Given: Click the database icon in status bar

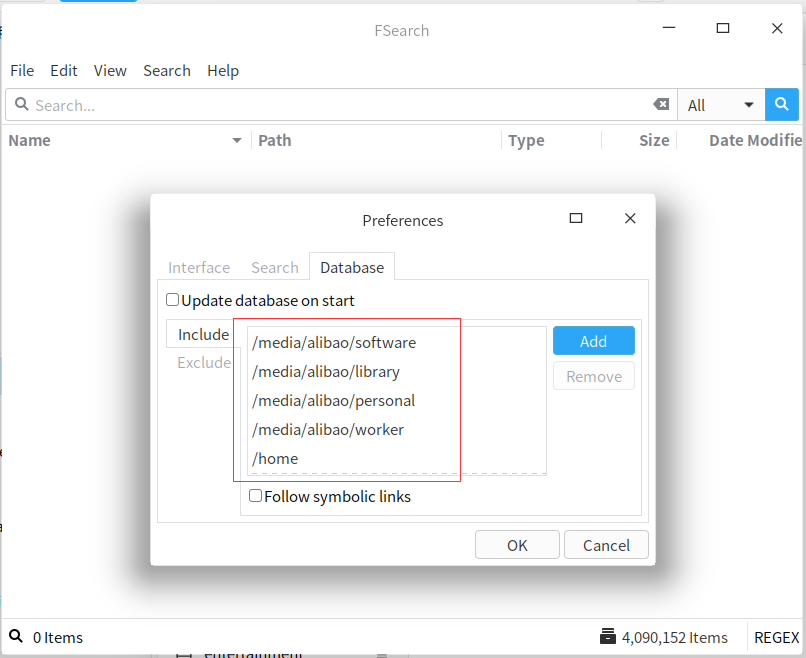Looking at the screenshot, I should click(x=607, y=637).
